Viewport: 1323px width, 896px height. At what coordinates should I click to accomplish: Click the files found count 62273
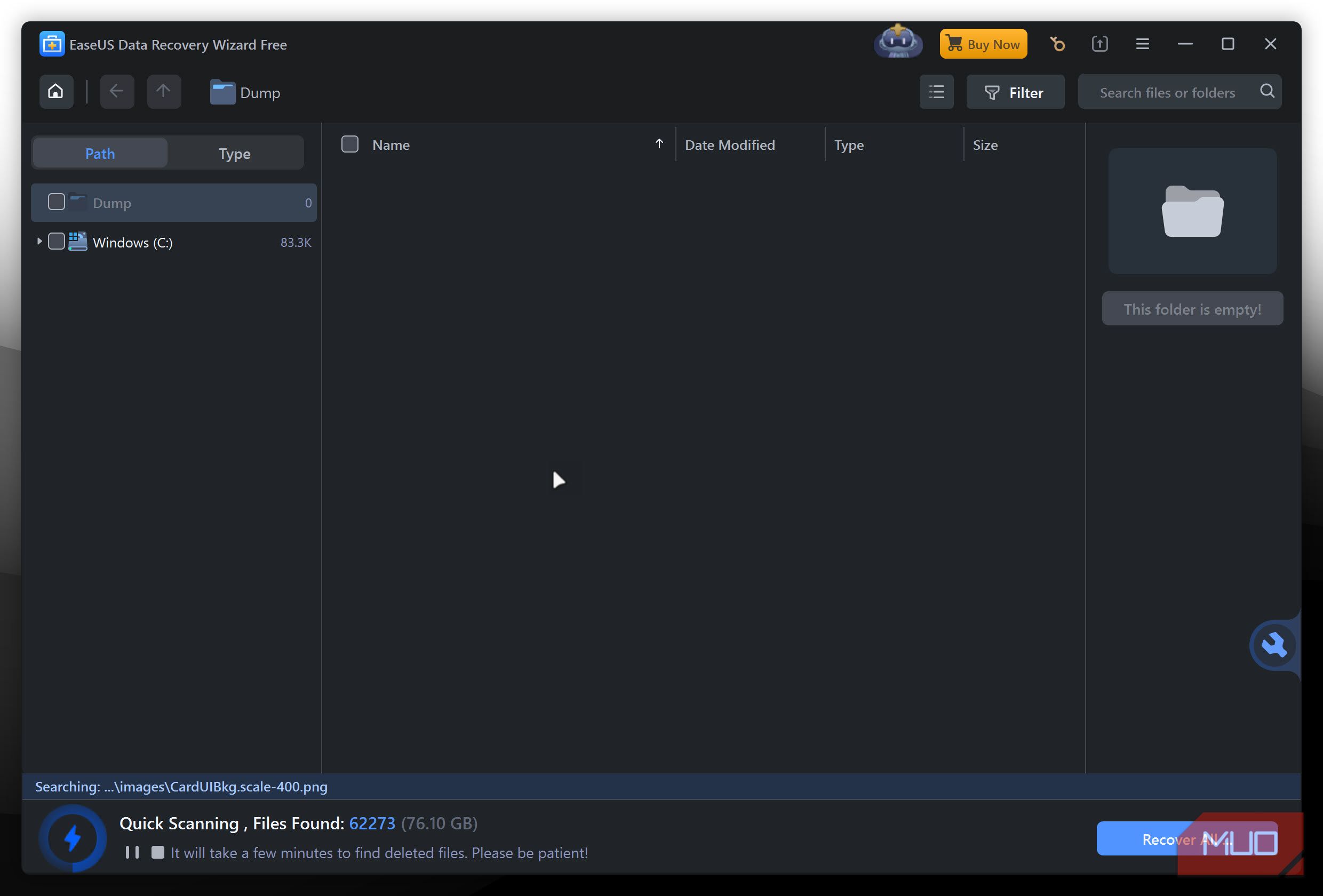pyautogui.click(x=372, y=823)
